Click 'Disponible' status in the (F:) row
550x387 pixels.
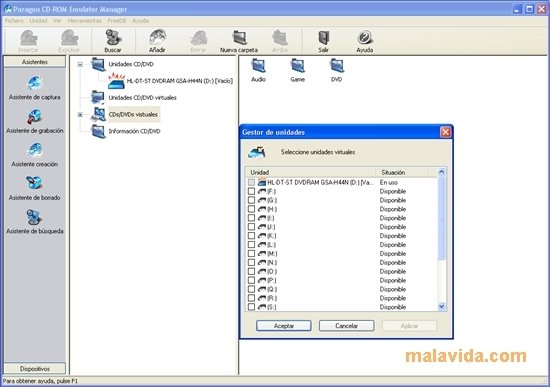tap(393, 191)
